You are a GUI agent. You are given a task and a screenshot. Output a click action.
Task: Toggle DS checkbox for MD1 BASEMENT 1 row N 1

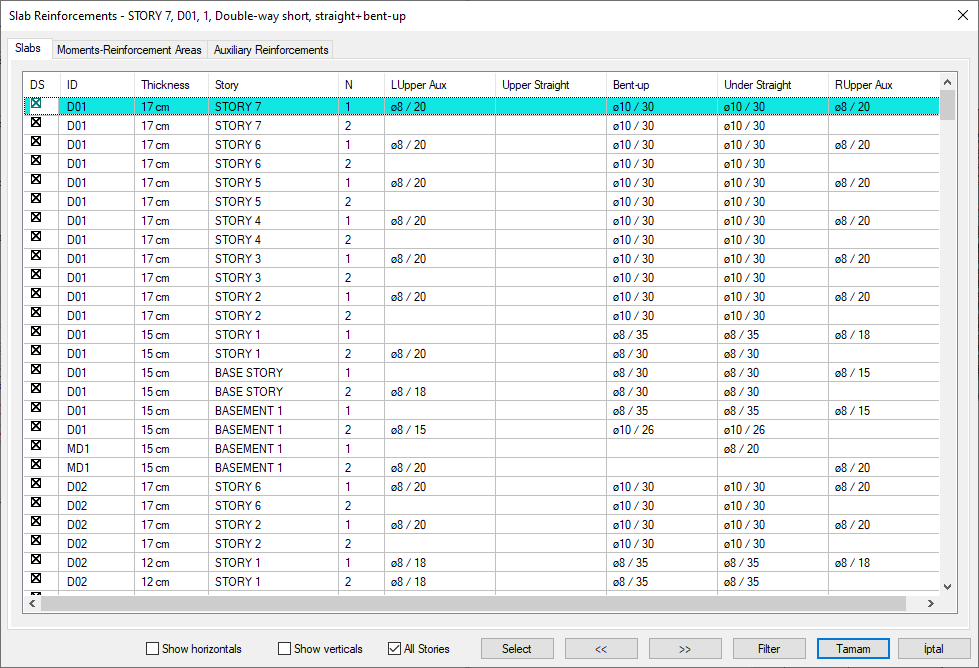(36, 446)
